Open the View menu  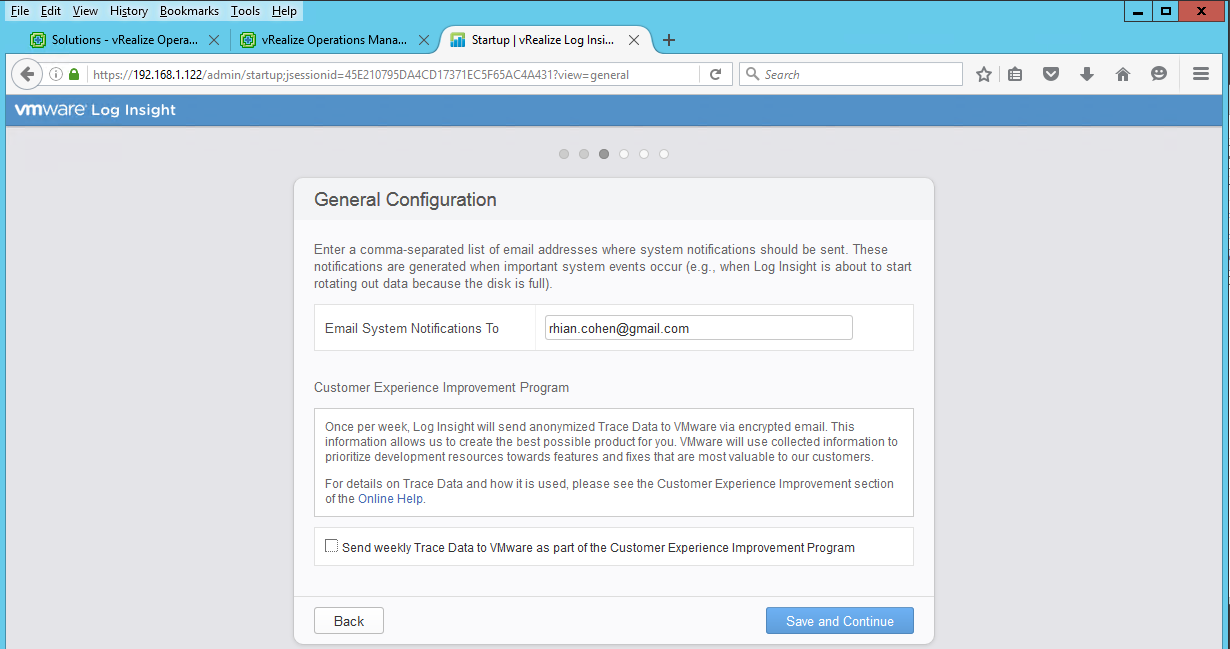[x=85, y=11]
